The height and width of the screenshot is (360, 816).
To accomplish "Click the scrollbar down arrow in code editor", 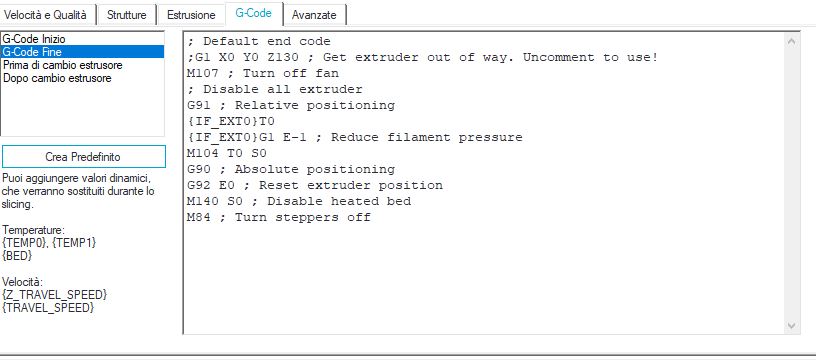I will (792, 326).
